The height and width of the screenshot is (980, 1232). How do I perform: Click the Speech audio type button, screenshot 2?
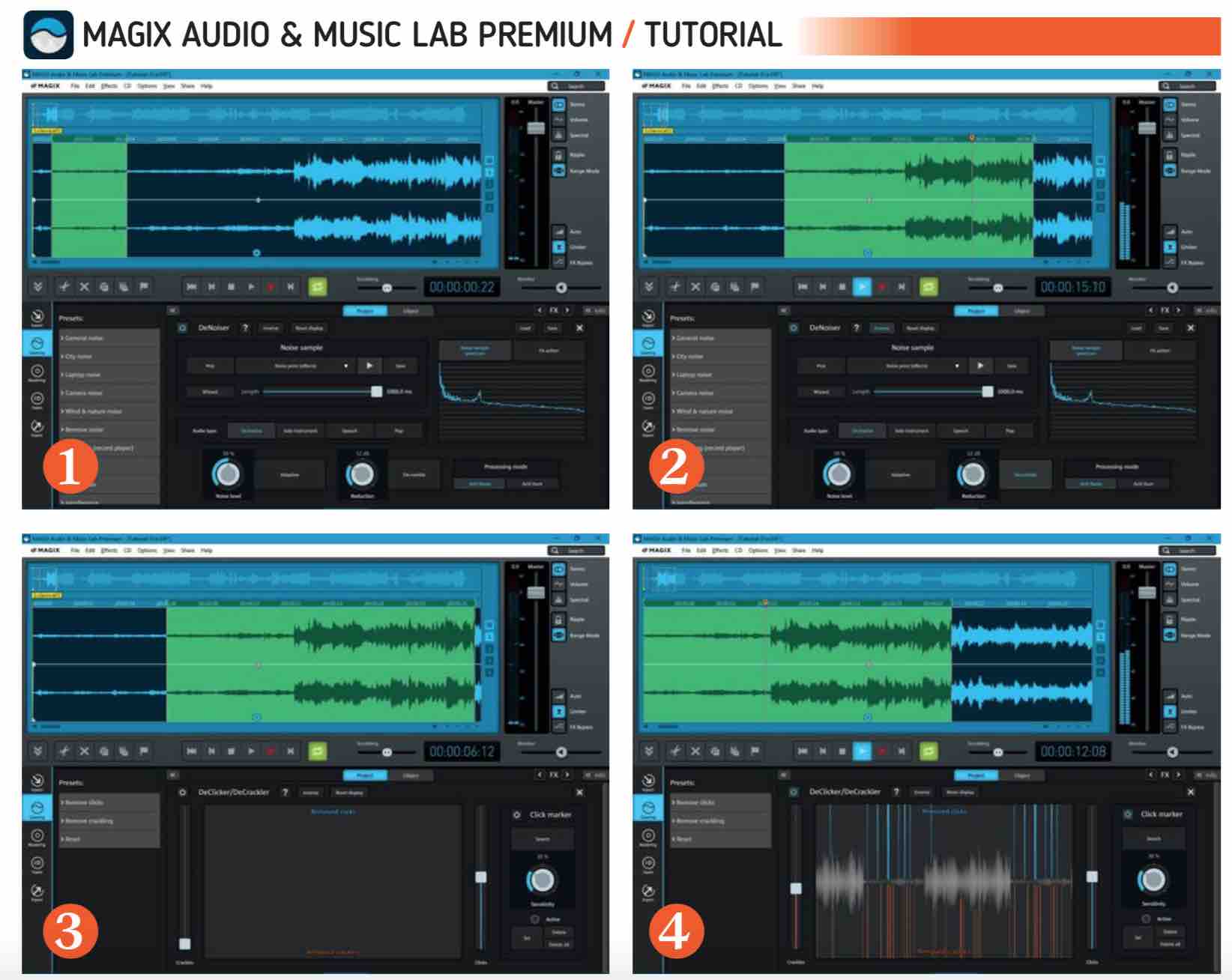(961, 431)
